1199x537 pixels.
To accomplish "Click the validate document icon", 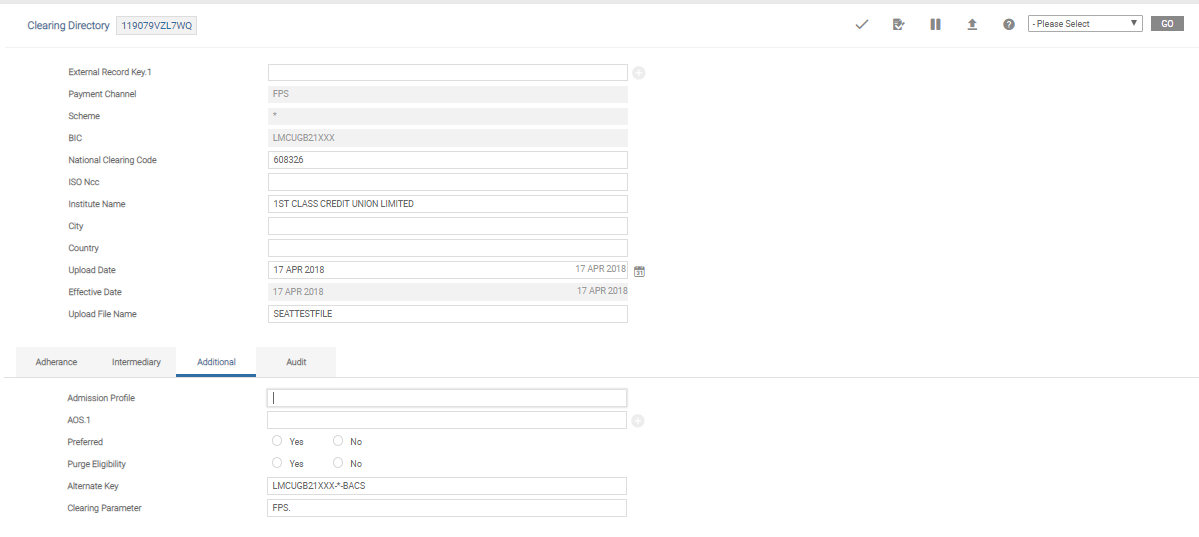I will (898, 24).
